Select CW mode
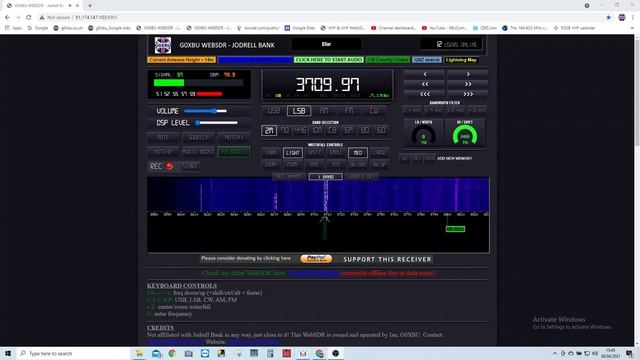This screenshot has height=360, width=640. click(x=373, y=111)
